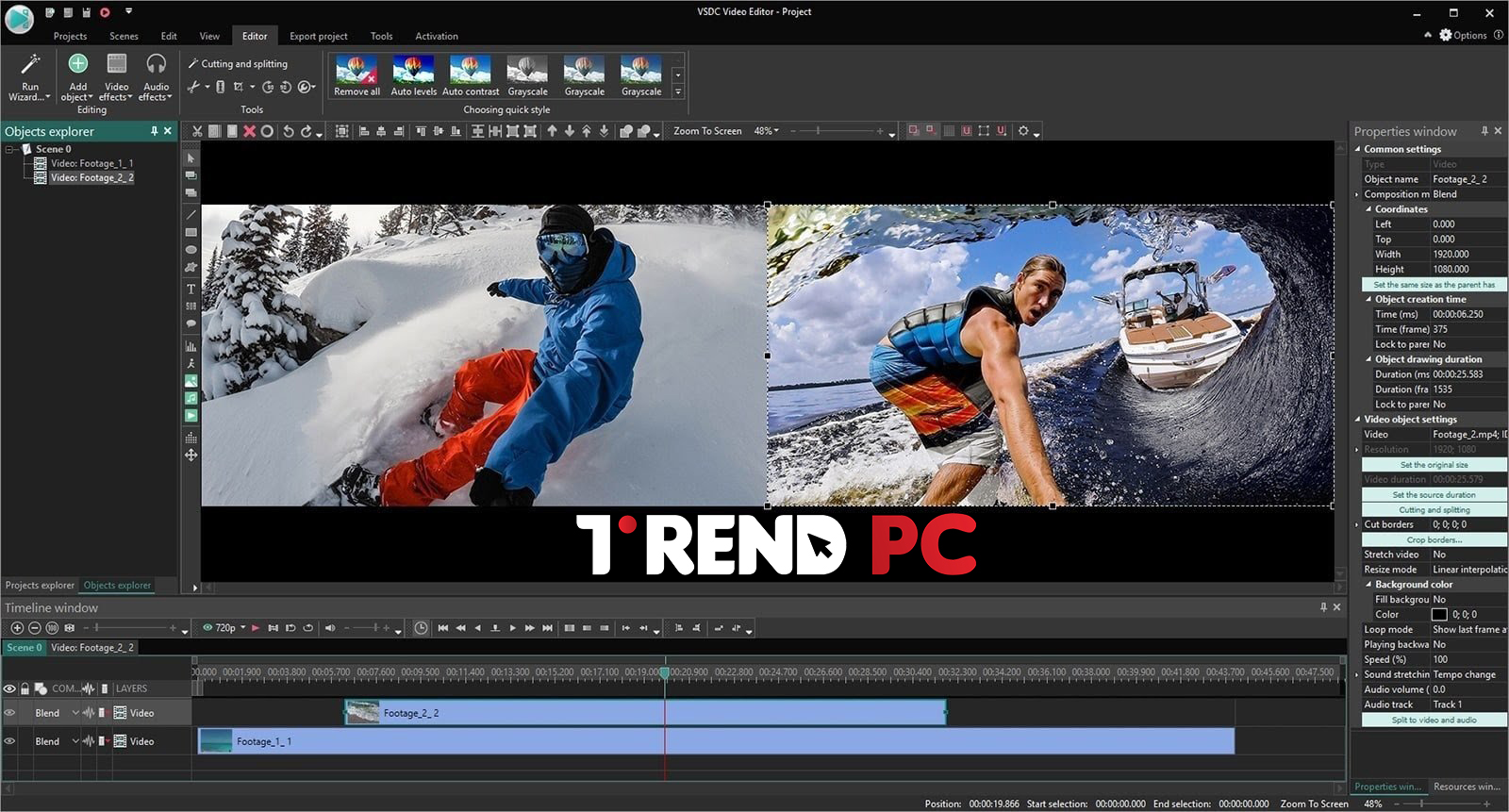The image size is (1509, 812).
Task: Open Blend mode dropdown for Footage_1_1 layer
Action: (x=75, y=741)
